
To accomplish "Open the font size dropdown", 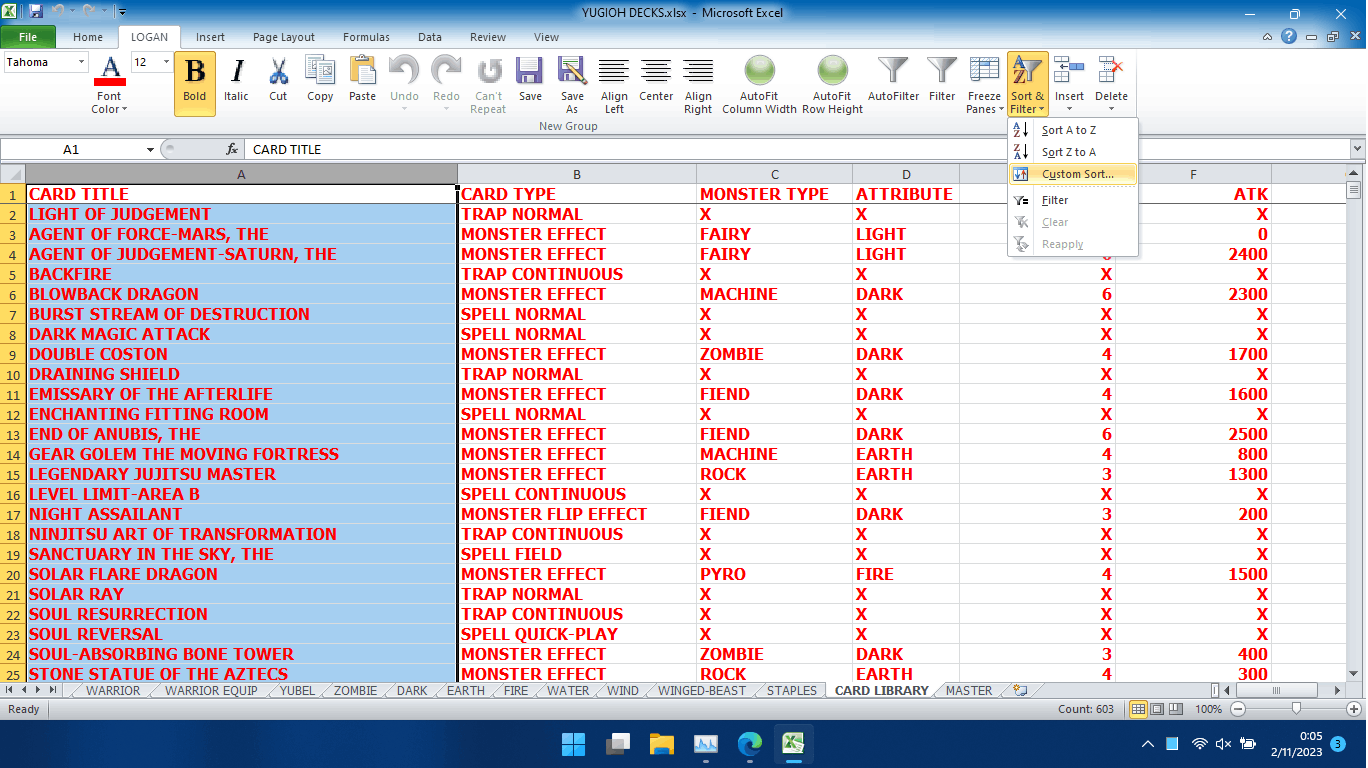I will pos(167,62).
